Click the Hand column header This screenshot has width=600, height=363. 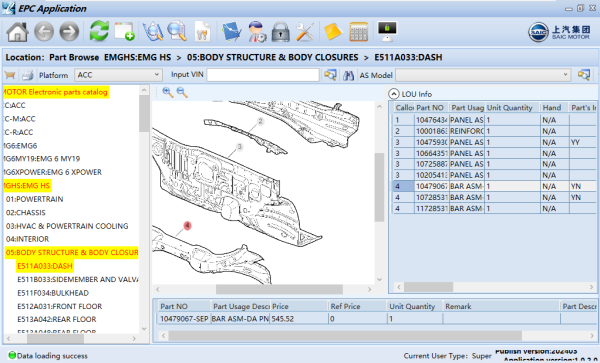[554, 107]
